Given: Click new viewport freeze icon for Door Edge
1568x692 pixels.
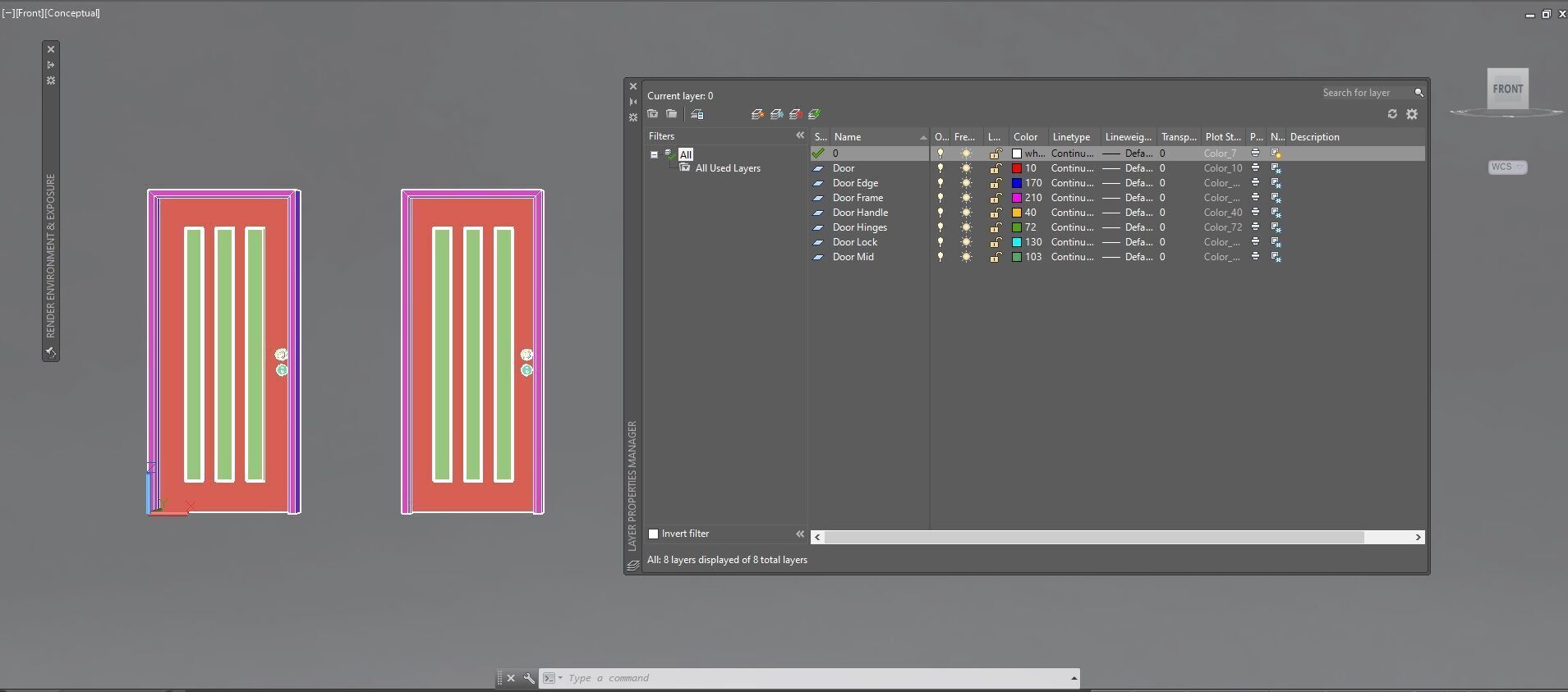Looking at the screenshot, I should pyautogui.click(x=1276, y=183).
